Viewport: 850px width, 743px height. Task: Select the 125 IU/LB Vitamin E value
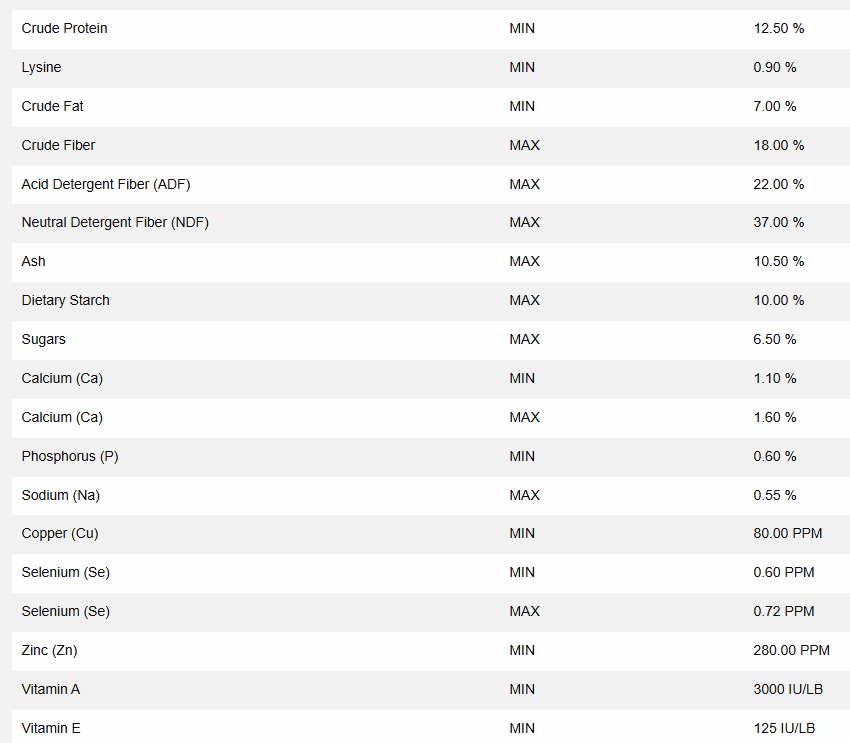[784, 728]
